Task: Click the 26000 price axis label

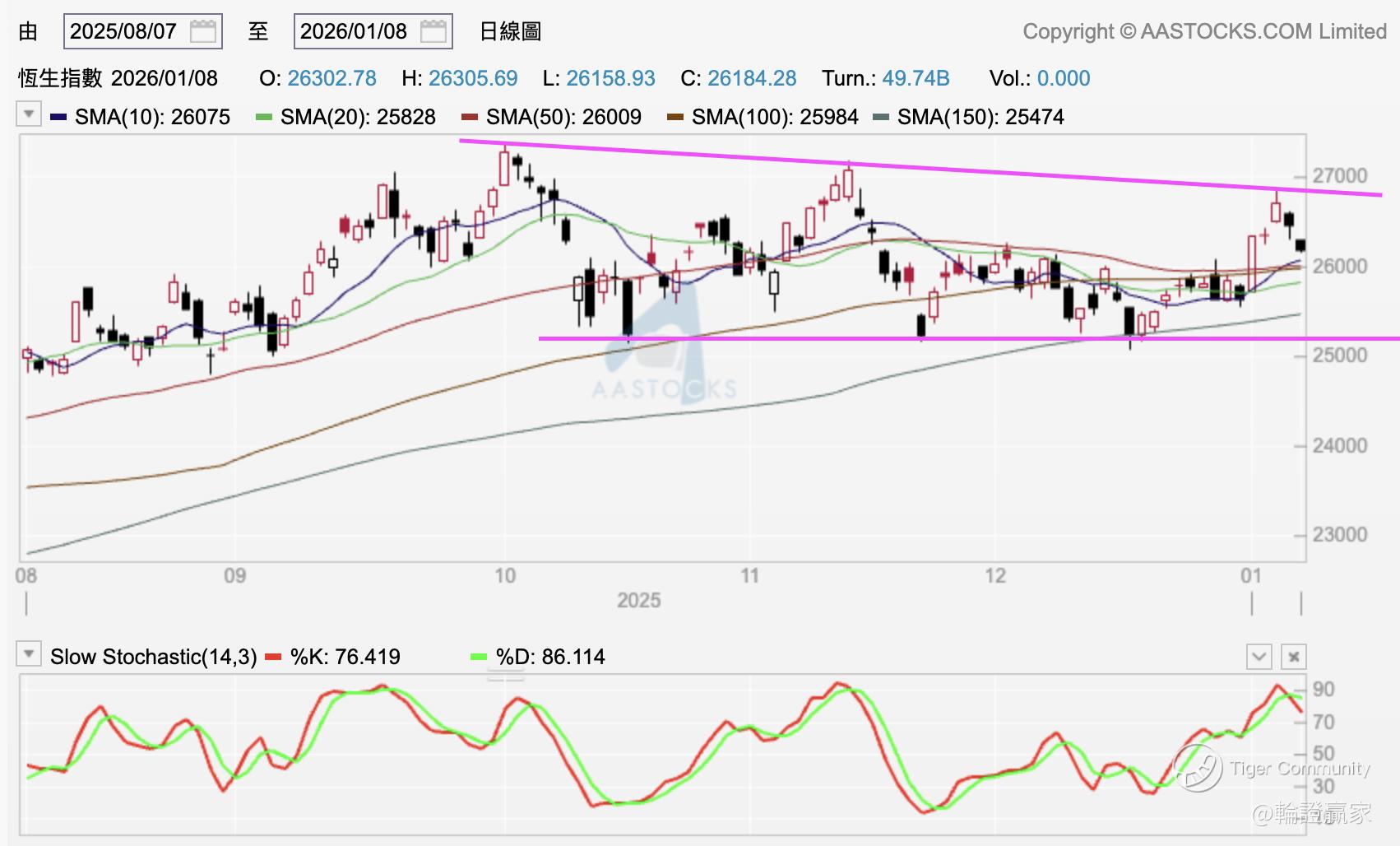Action: (x=1340, y=266)
